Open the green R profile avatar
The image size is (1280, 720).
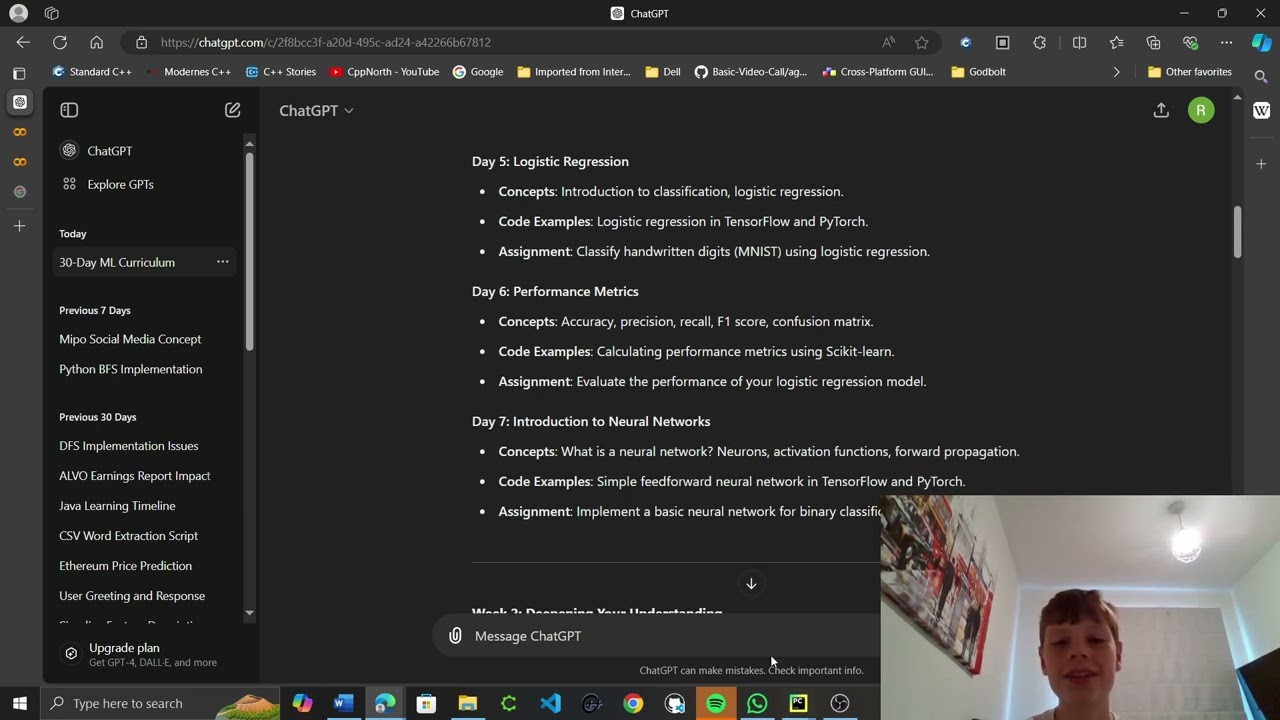point(1201,110)
